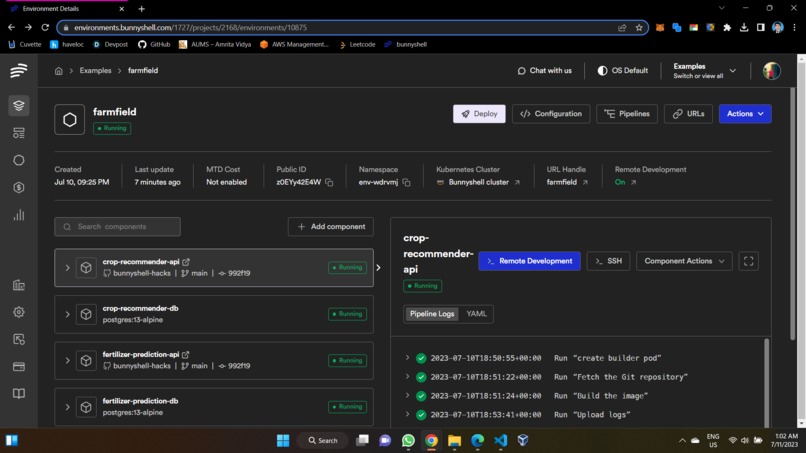Viewport: 806px width, 453px height.
Task: Expand component panel to fullscreen
Action: [748, 261]
